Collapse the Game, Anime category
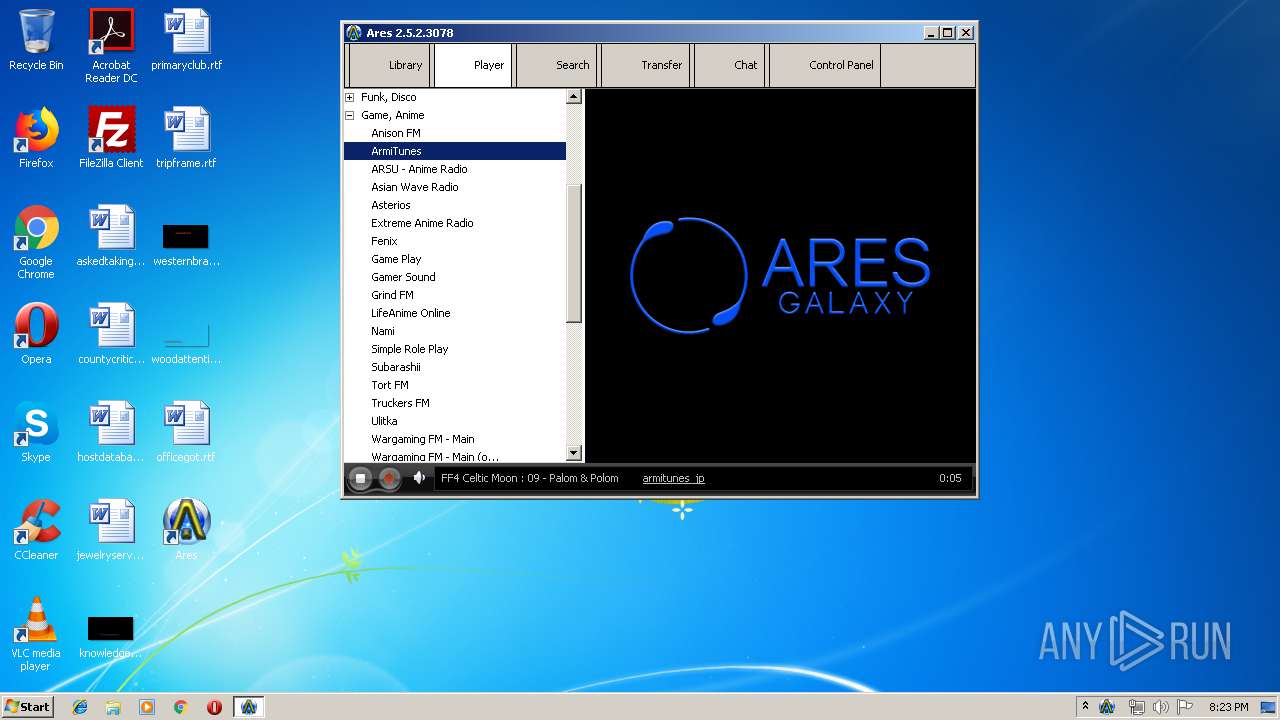Image resolution: width=1280 pixels, height=720 pixels. pos(349,115)
